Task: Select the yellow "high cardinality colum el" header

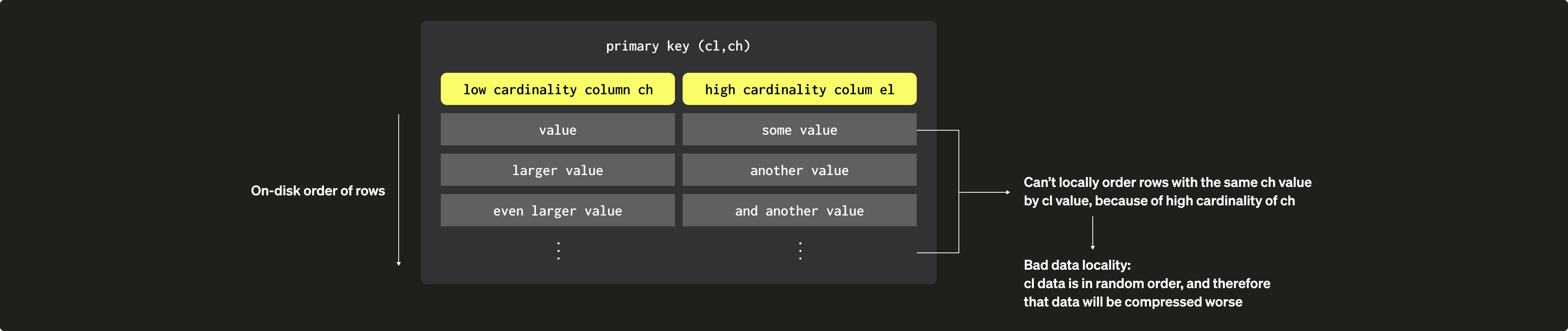Action: pyautogui.click(x=799, y=90)
